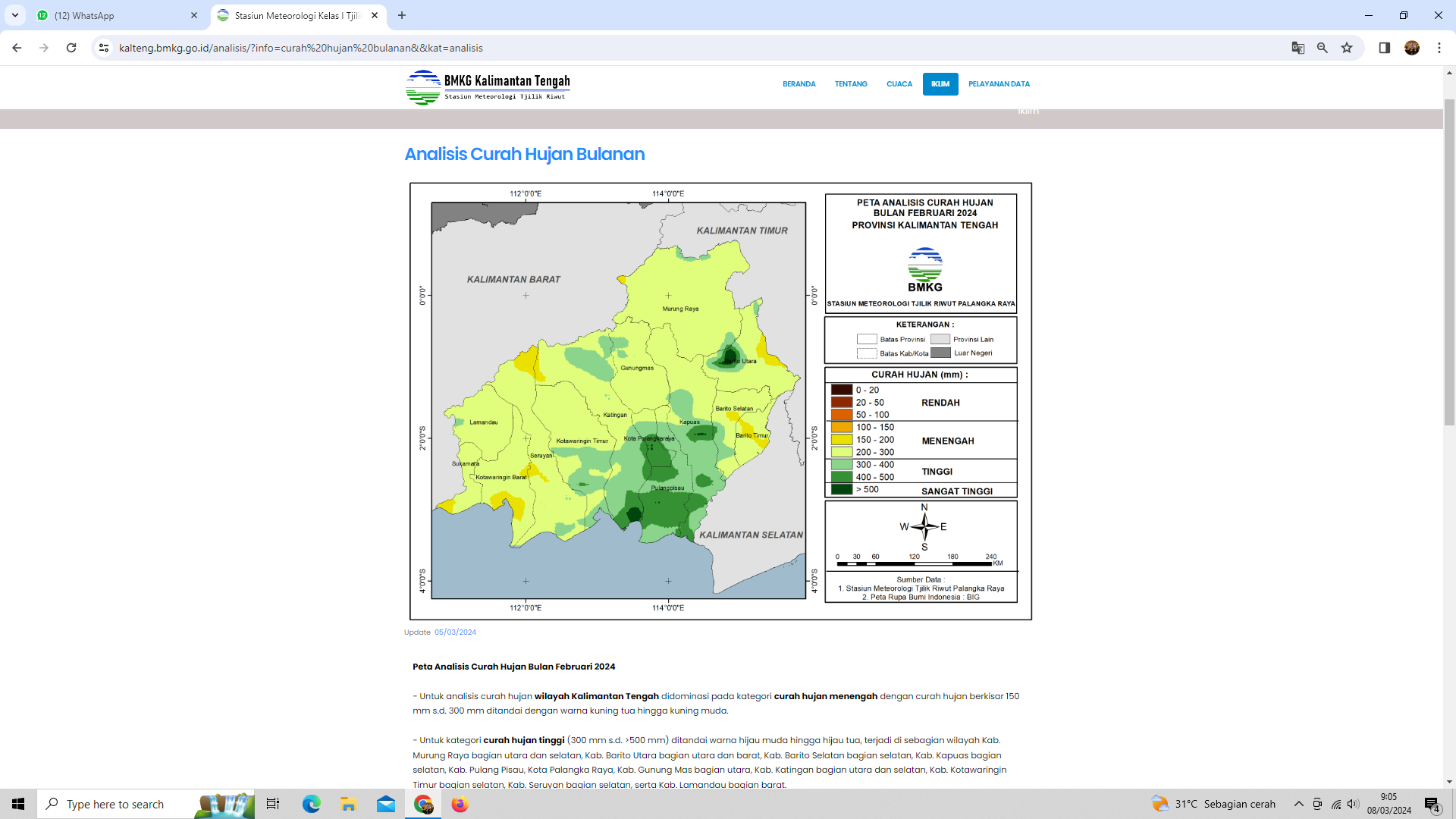Show hidden system tray icons
Viewport: 1456px width, 819px height.
click(x=1299, y=804)
